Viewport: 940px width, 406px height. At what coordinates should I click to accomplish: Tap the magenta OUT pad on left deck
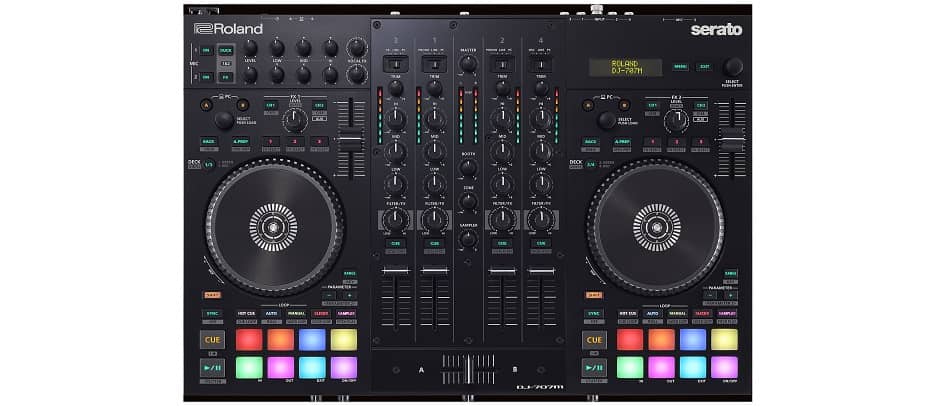tap(281, 368)
